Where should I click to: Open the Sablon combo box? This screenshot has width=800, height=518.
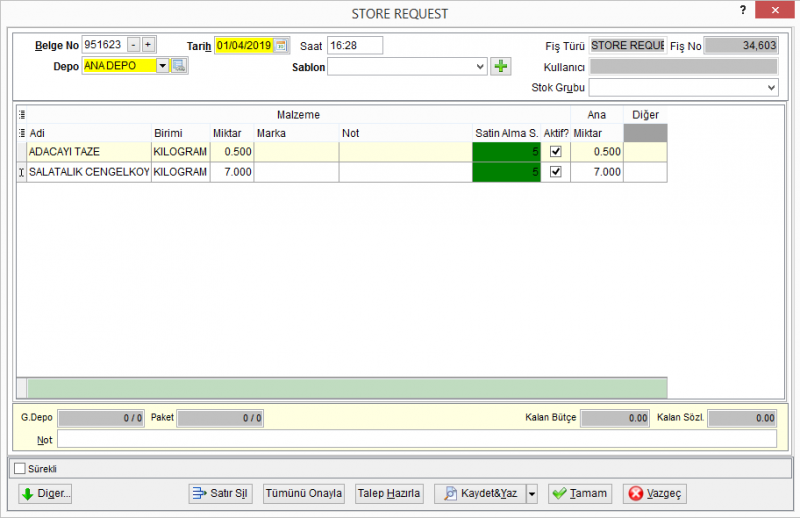pyautogui.click(x=407, y=66)
